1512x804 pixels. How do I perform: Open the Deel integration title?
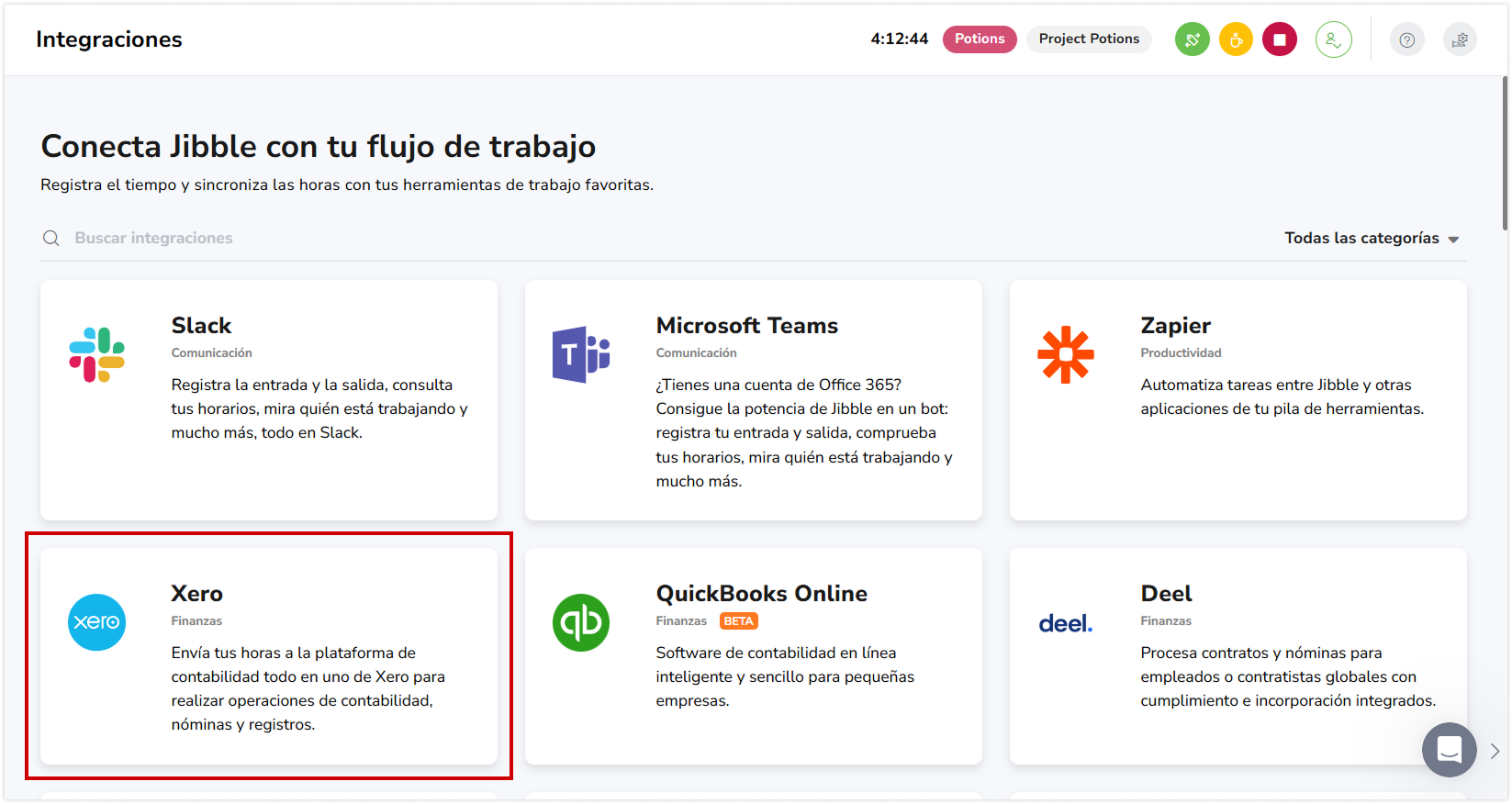(1166, 594)
